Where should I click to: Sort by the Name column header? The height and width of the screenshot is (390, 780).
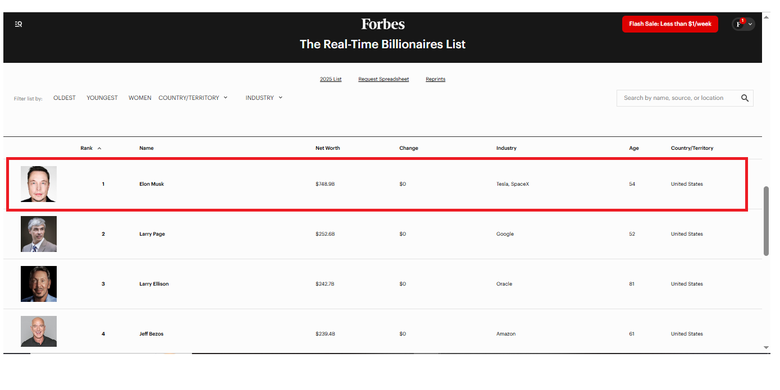pos(146,148)
